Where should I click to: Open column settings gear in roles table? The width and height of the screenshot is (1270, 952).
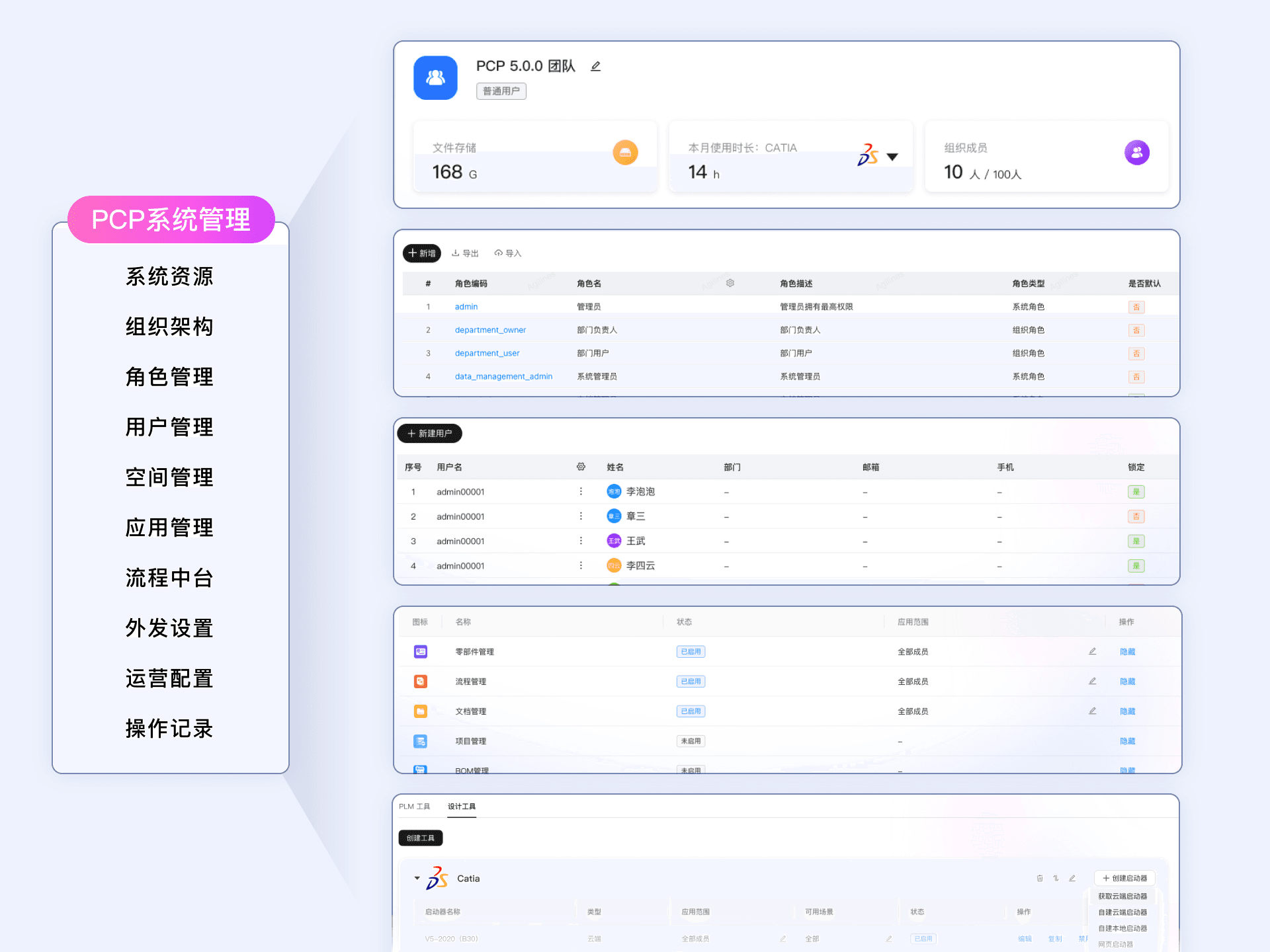[x=730, y=283]
